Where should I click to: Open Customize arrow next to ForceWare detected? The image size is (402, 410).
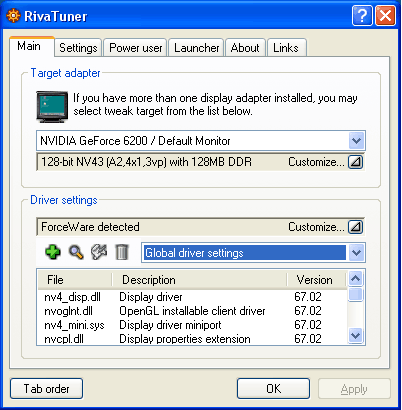point(355,227)
